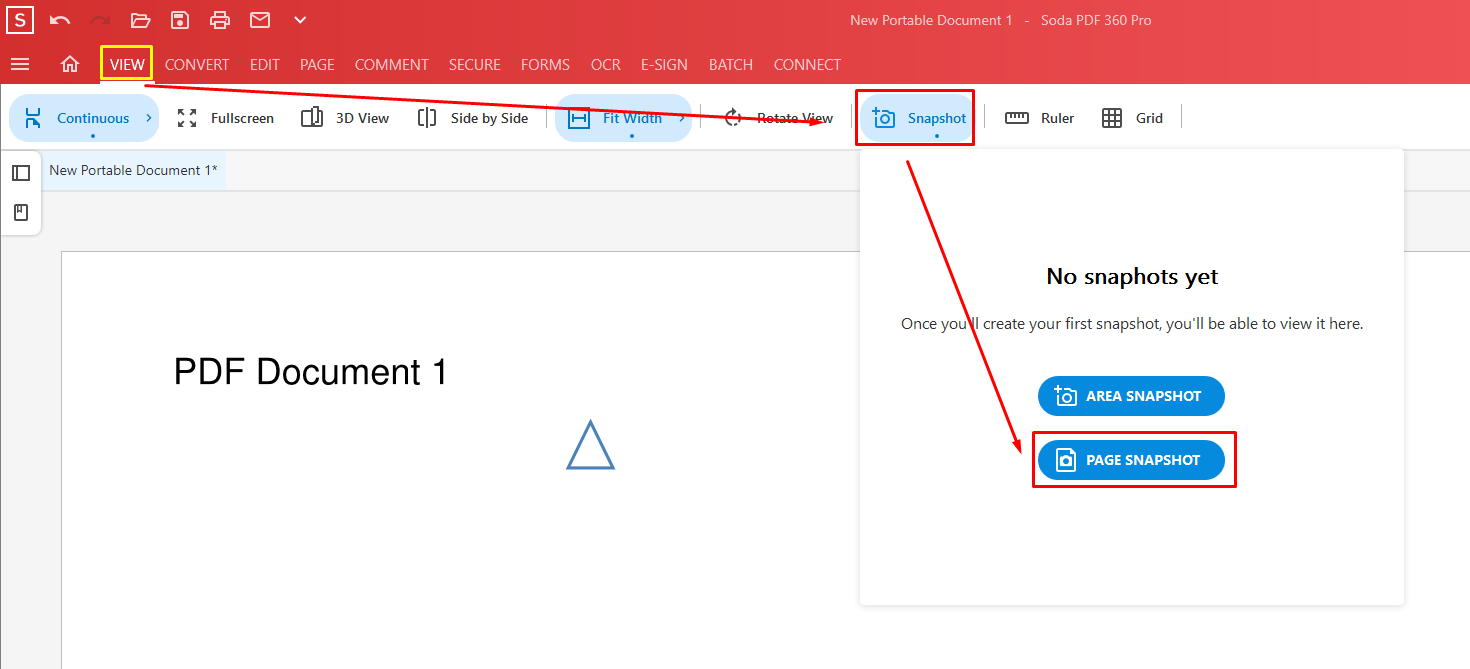The height and width of the screenshot is (669, 1470).
Task: Click the redo arrow icon
Action: click(x=100, y=20)
